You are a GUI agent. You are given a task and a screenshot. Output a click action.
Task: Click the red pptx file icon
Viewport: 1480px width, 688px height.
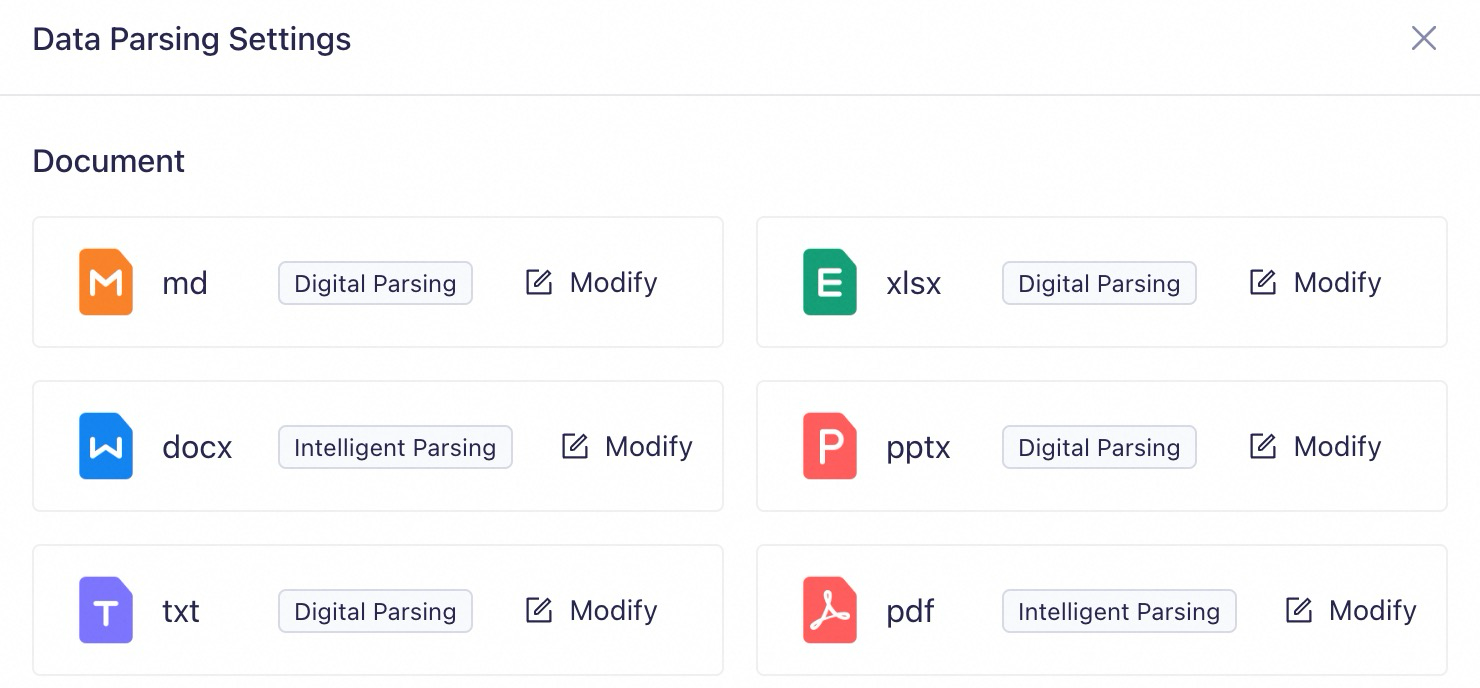pyautogui.click(x=830, y=446)
